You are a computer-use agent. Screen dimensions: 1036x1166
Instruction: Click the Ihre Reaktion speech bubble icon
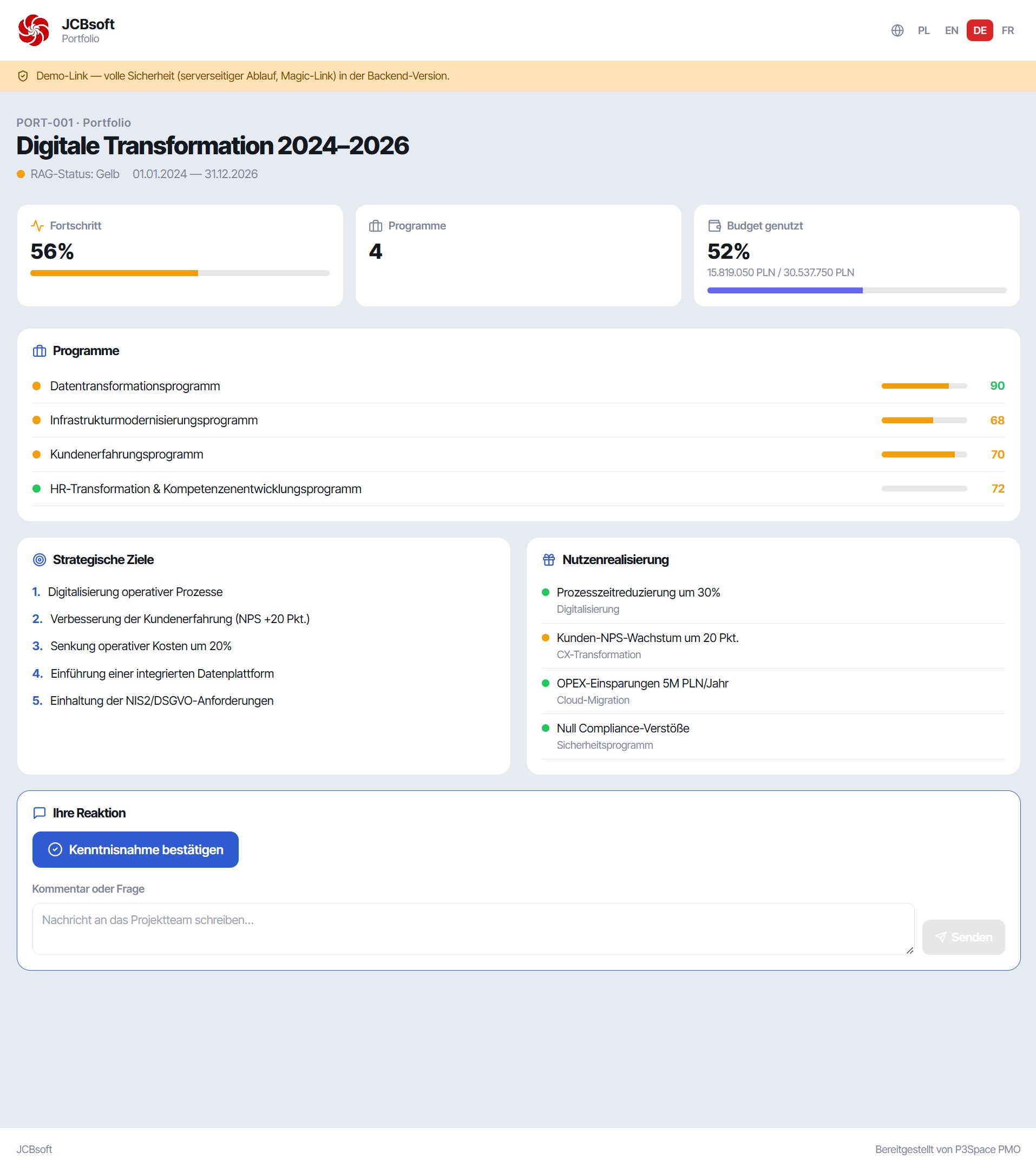[40, 813]
